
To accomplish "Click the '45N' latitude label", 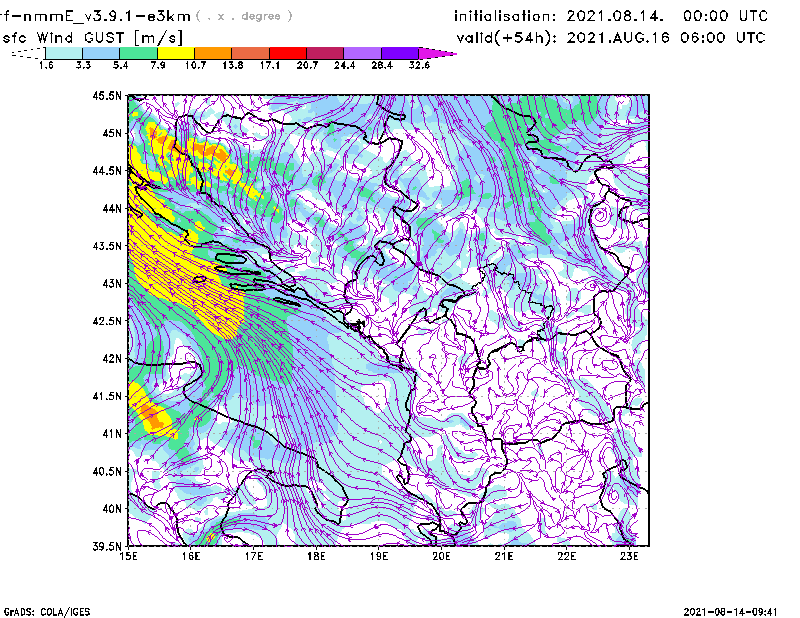I will 112,133.
